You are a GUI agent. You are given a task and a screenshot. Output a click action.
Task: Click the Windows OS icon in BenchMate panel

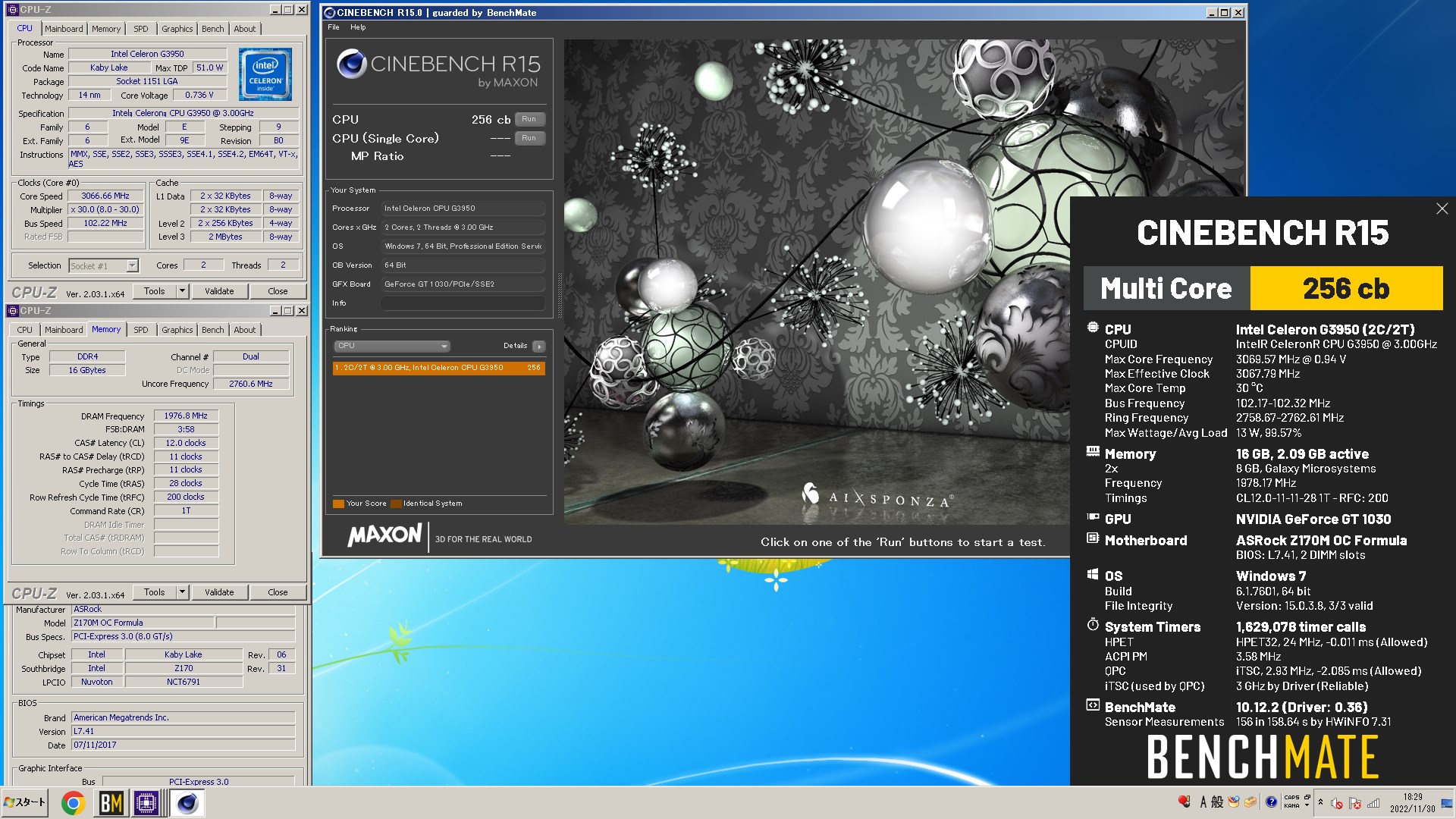(x=1093, y=574)
